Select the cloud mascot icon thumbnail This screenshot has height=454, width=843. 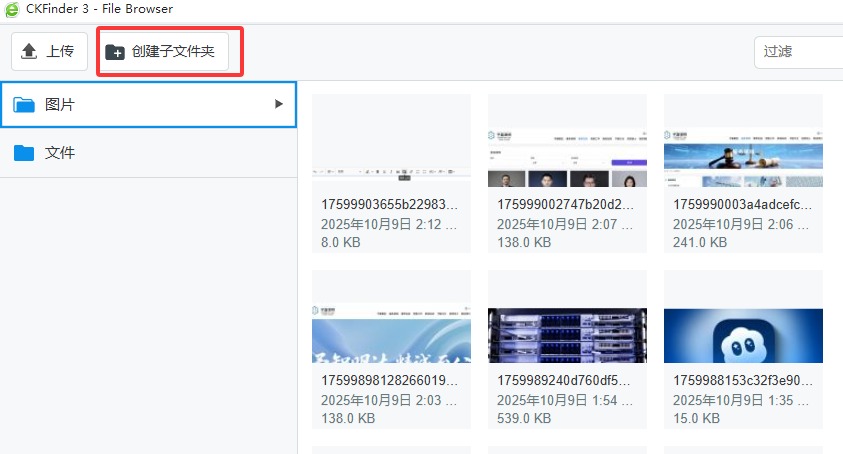click(x=743, y=316)
